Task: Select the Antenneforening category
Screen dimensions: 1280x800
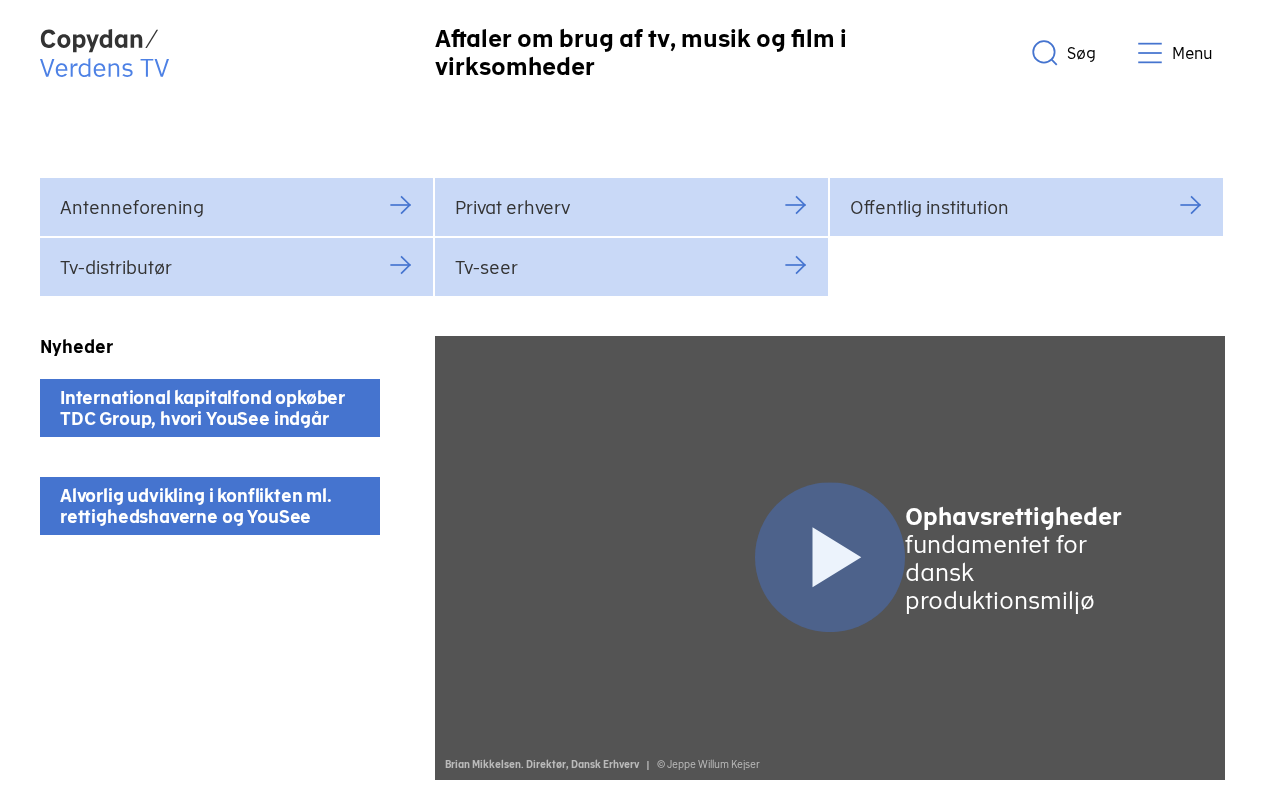Action: pyautogui.click(x=132, y=208)
